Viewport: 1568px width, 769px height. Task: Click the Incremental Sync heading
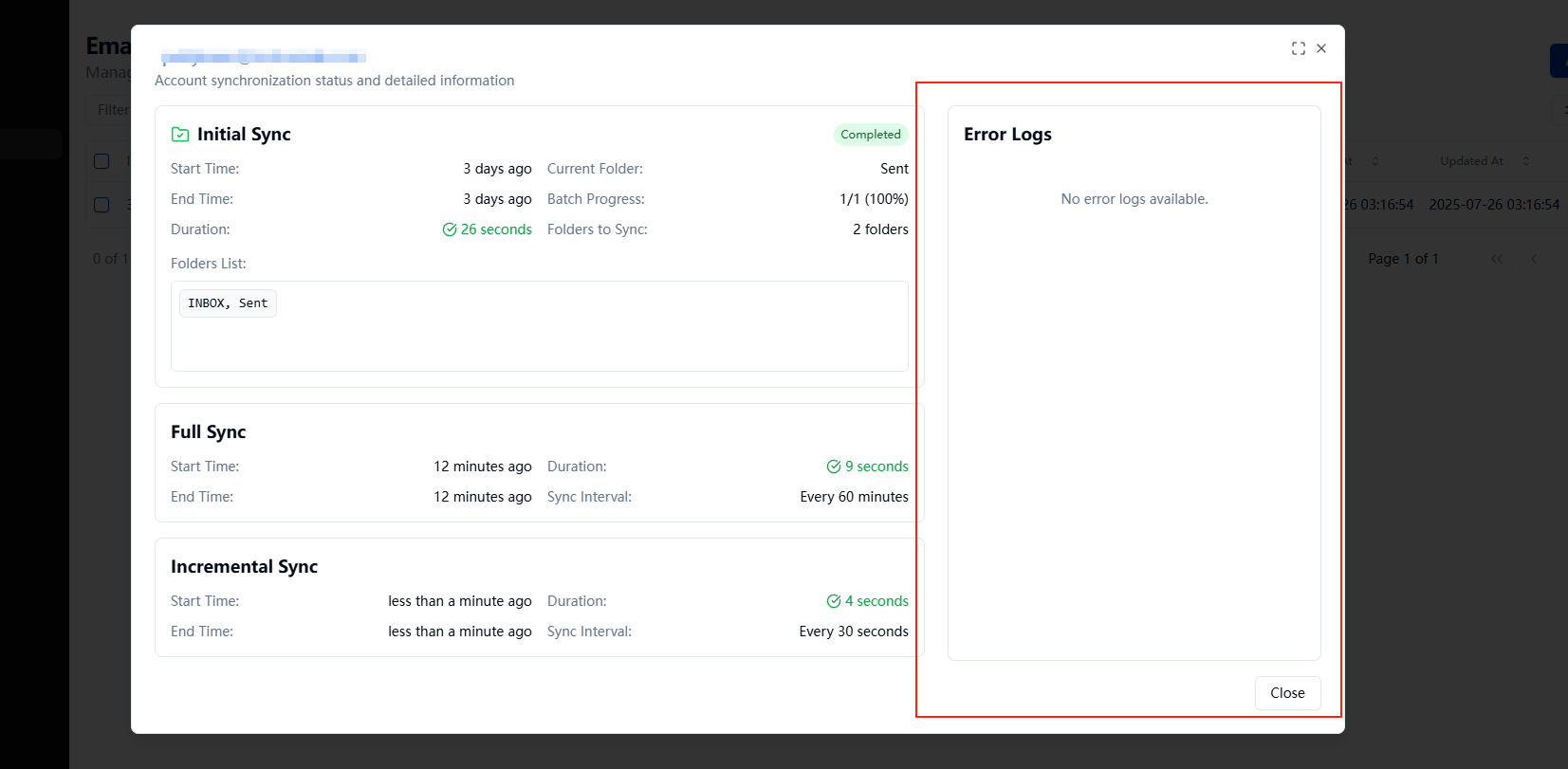click(244, 567)
